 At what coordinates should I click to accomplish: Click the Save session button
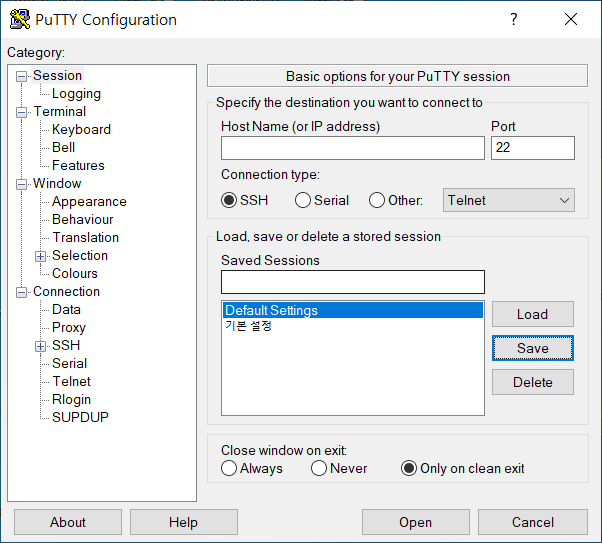[x=533, y=348]
